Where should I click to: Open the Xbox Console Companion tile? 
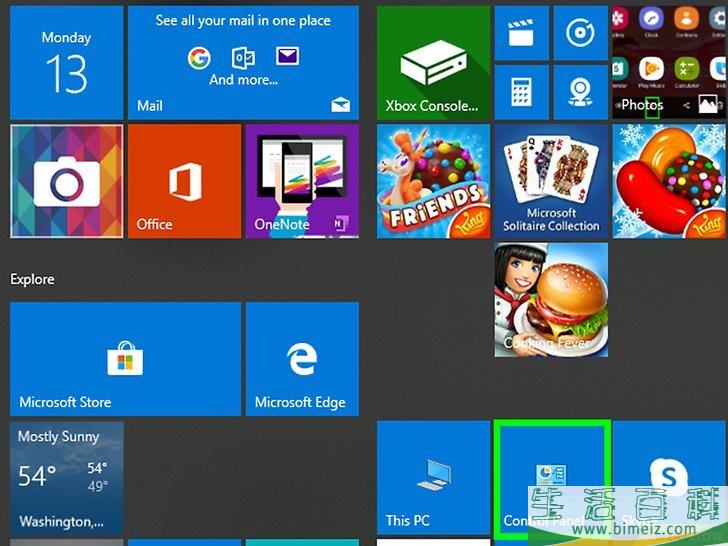[x=433, y=62]
